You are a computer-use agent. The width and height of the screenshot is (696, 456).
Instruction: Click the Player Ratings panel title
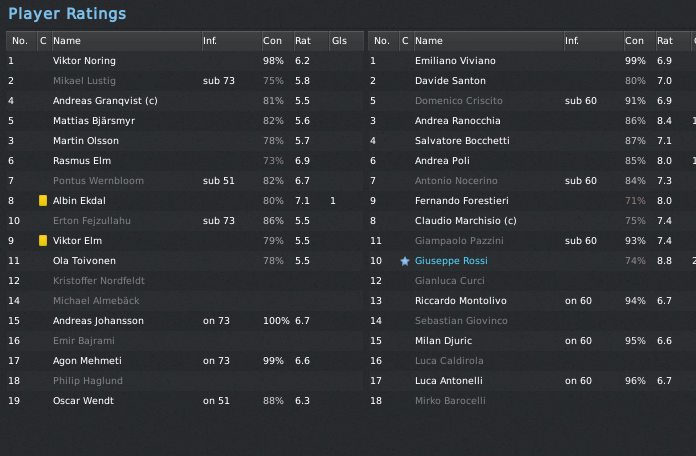(x=67, y=14)
